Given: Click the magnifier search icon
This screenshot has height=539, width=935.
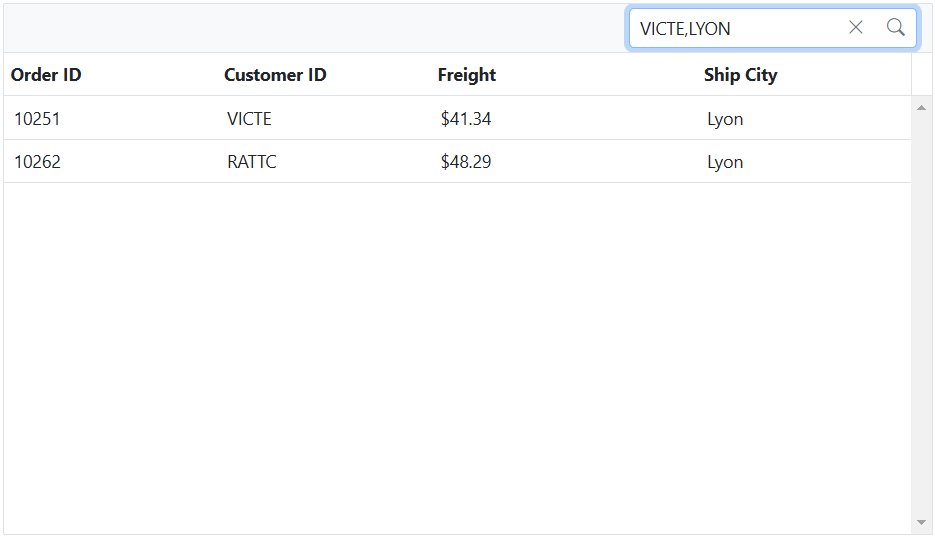Looking at the screenshot, I should click(895, 27).
